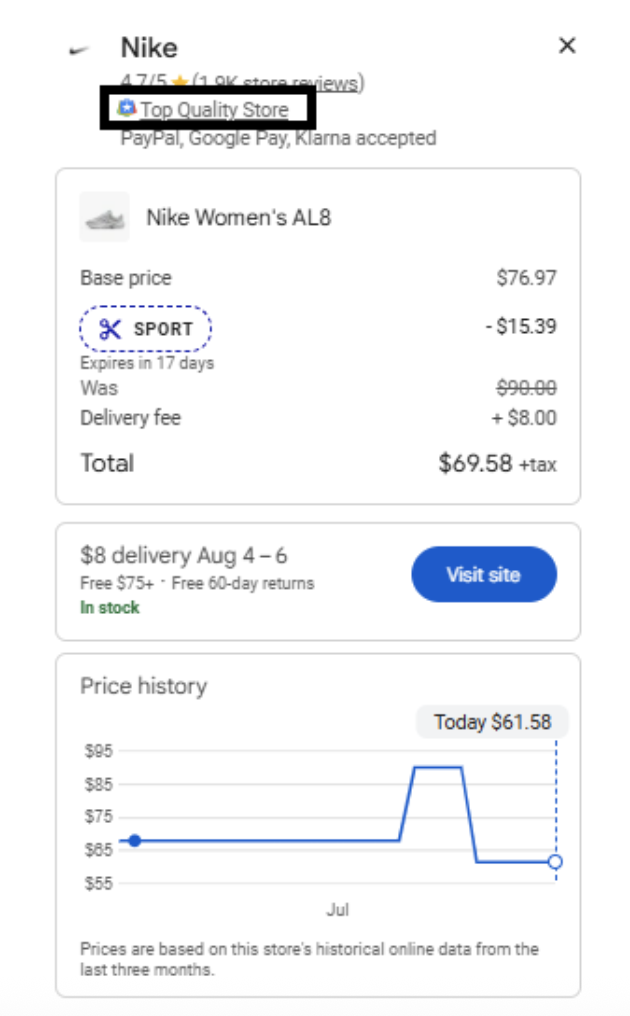The image size is (630, 1016).
Task: Click the Nike Women's AL8 shoe thumbnail
Action: (104, 217)
